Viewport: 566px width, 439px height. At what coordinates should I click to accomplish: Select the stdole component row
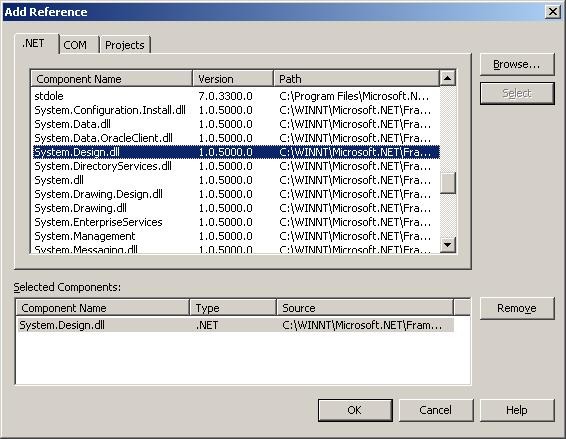(236, 96)
